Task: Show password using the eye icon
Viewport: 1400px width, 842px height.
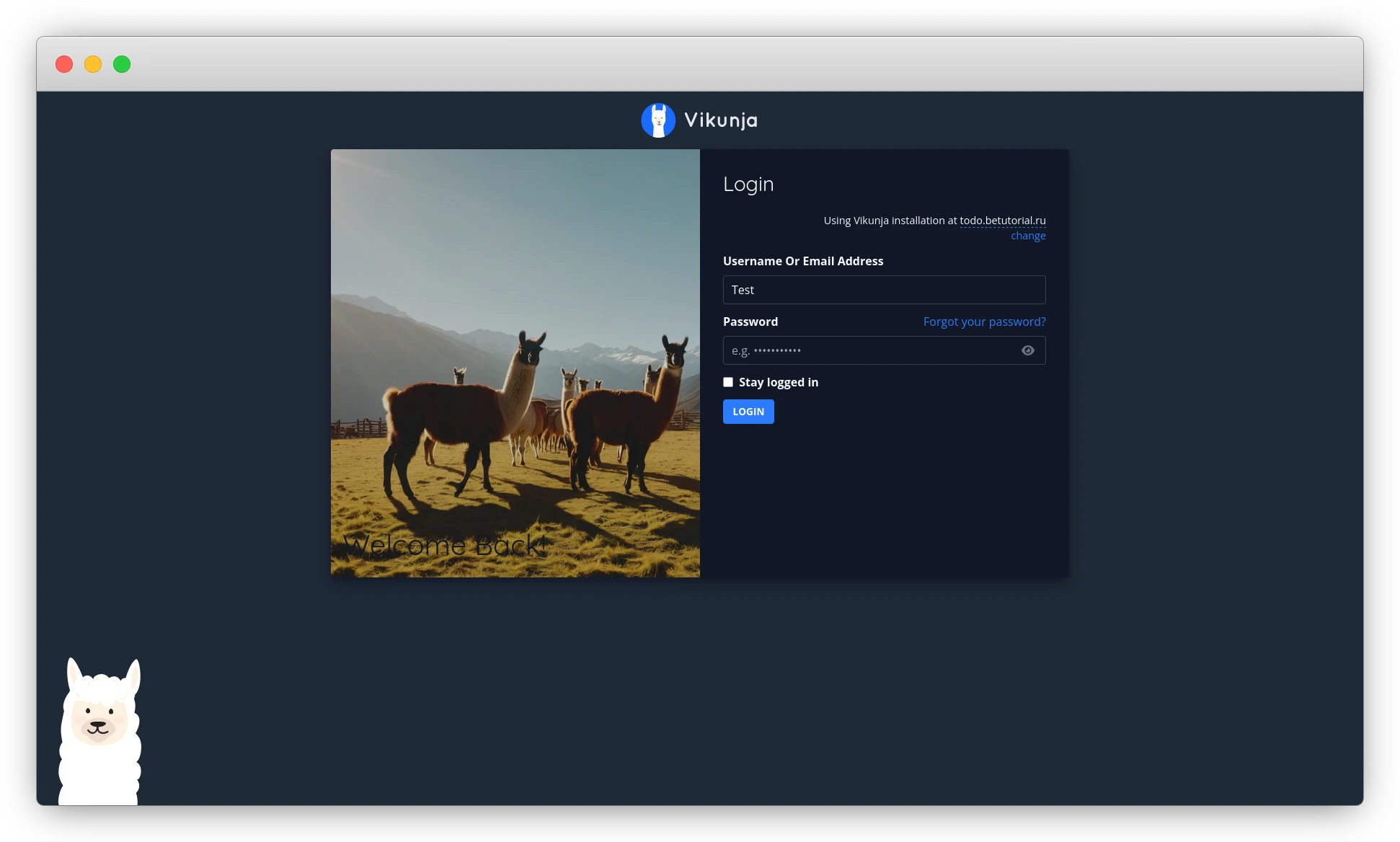Action: [x=1028, y=350]
